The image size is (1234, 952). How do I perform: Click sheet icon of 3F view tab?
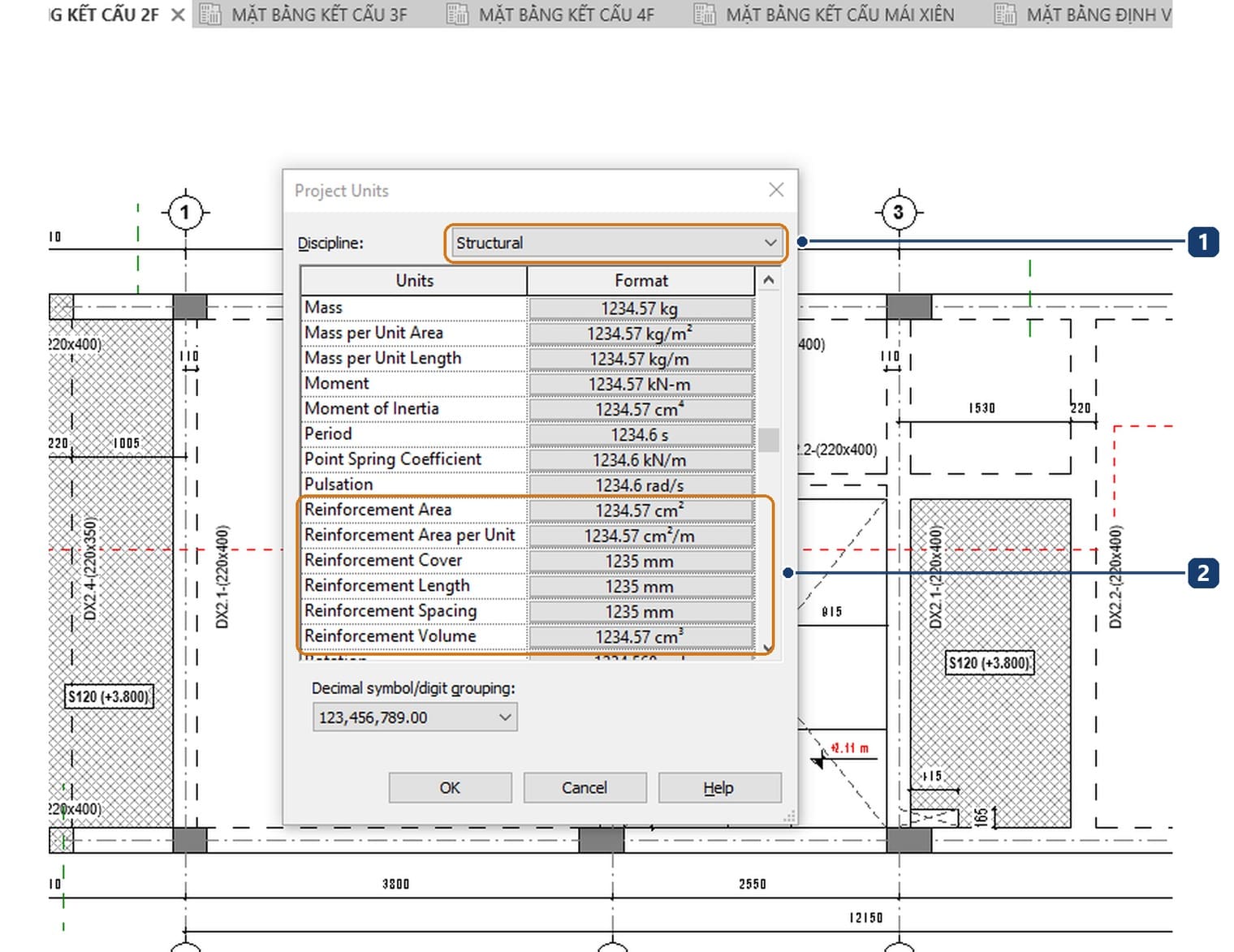point(210,15)
